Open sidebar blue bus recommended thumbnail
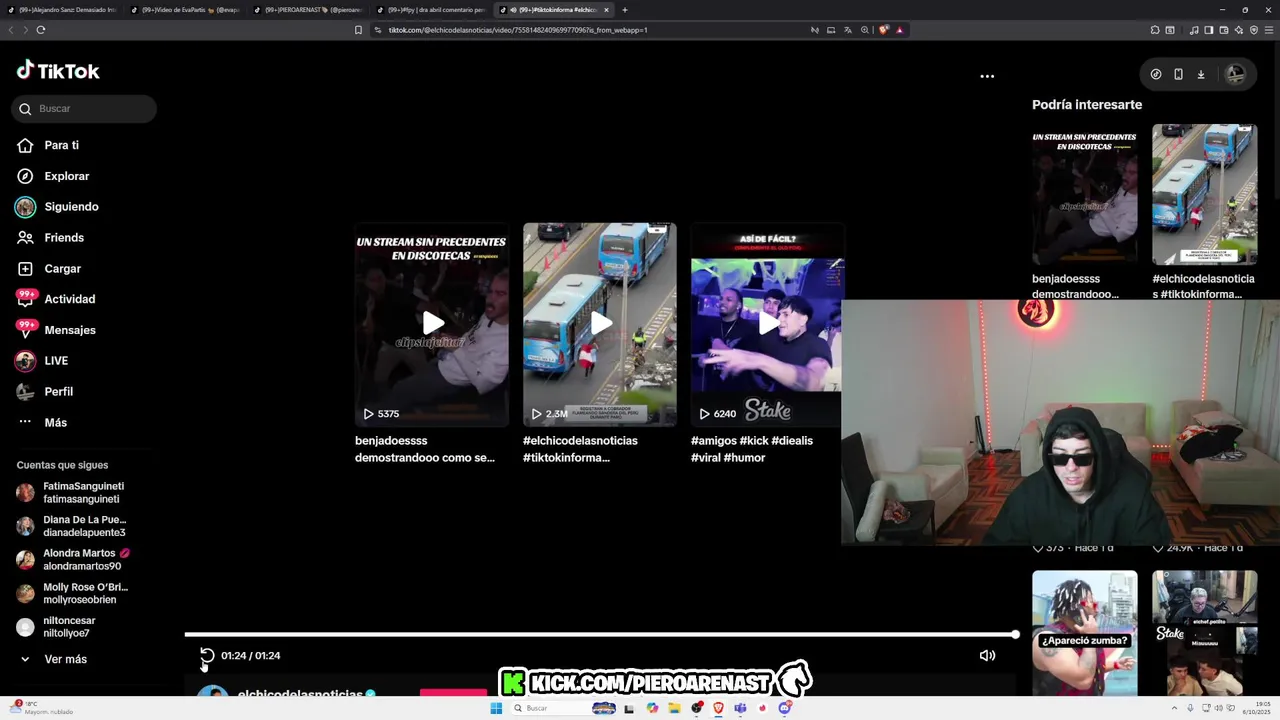Screen dimensions: 1280x720 [x=1204, y=194]
